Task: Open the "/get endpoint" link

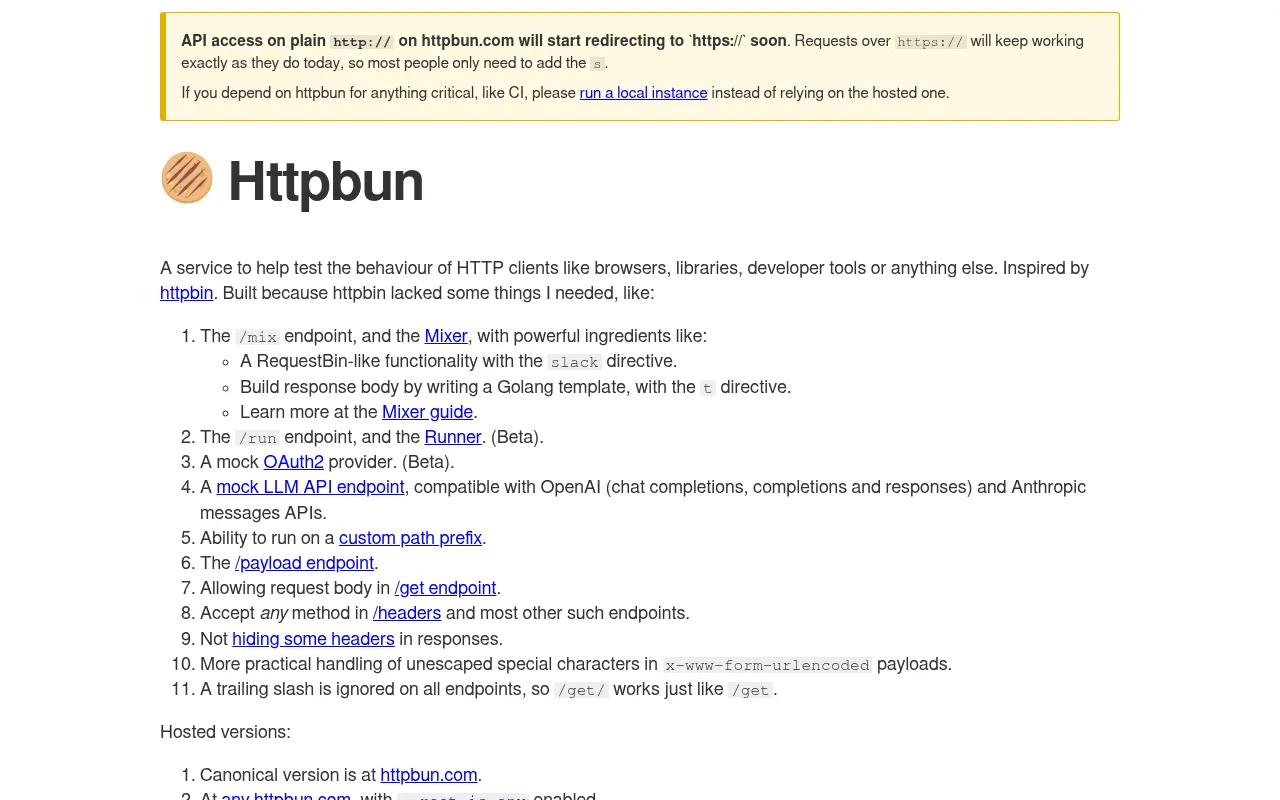Action: [445, 588]
